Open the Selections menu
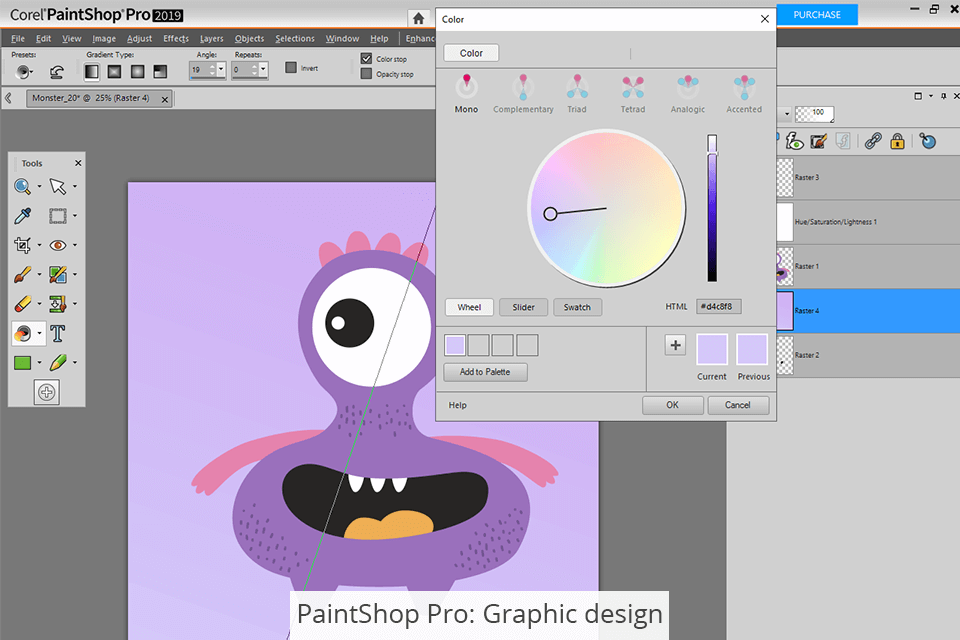The image size is (960, 640). [x=294, y=38]
